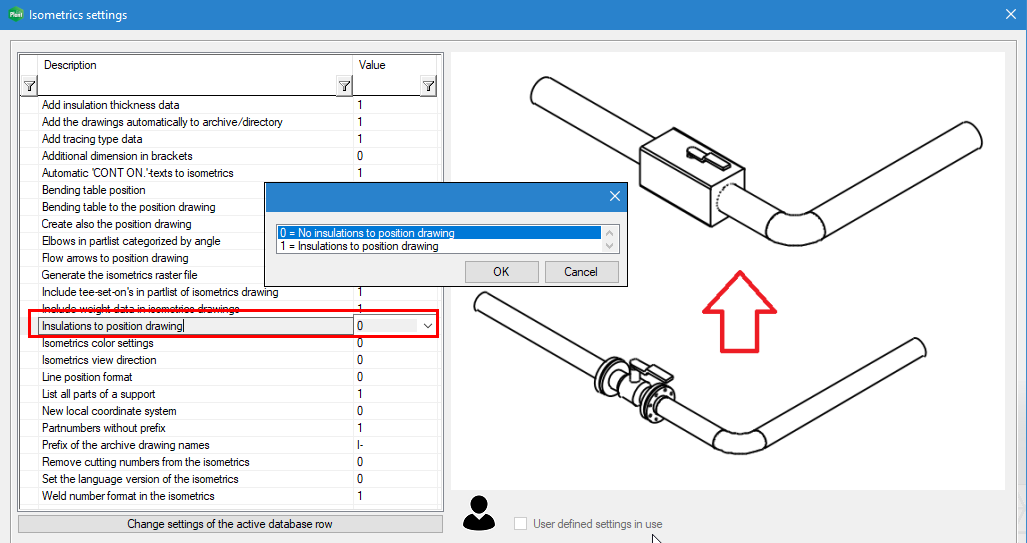
Task: Click Change settings of the active database row
Action: click(x=230, y=524)
